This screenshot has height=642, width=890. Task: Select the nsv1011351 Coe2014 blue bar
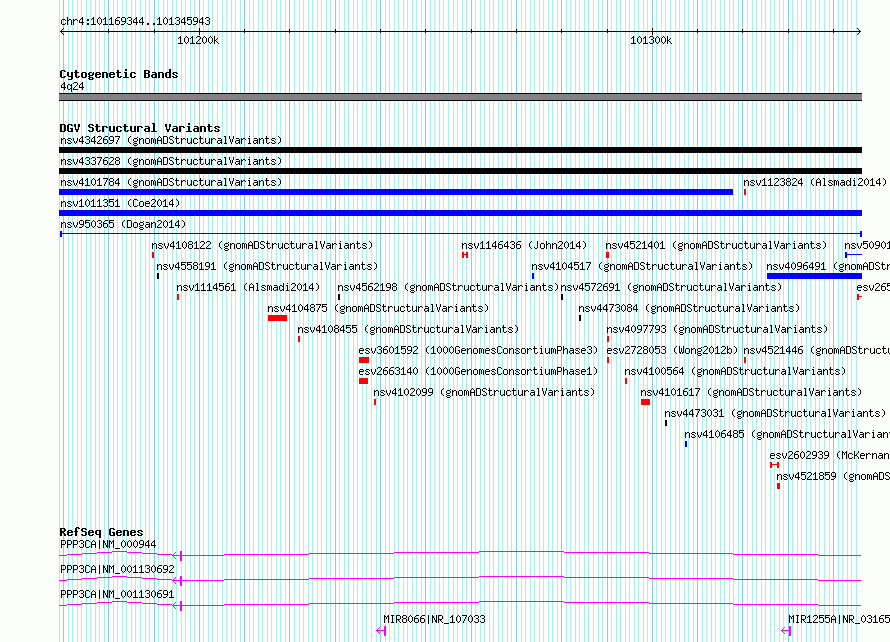460,213
